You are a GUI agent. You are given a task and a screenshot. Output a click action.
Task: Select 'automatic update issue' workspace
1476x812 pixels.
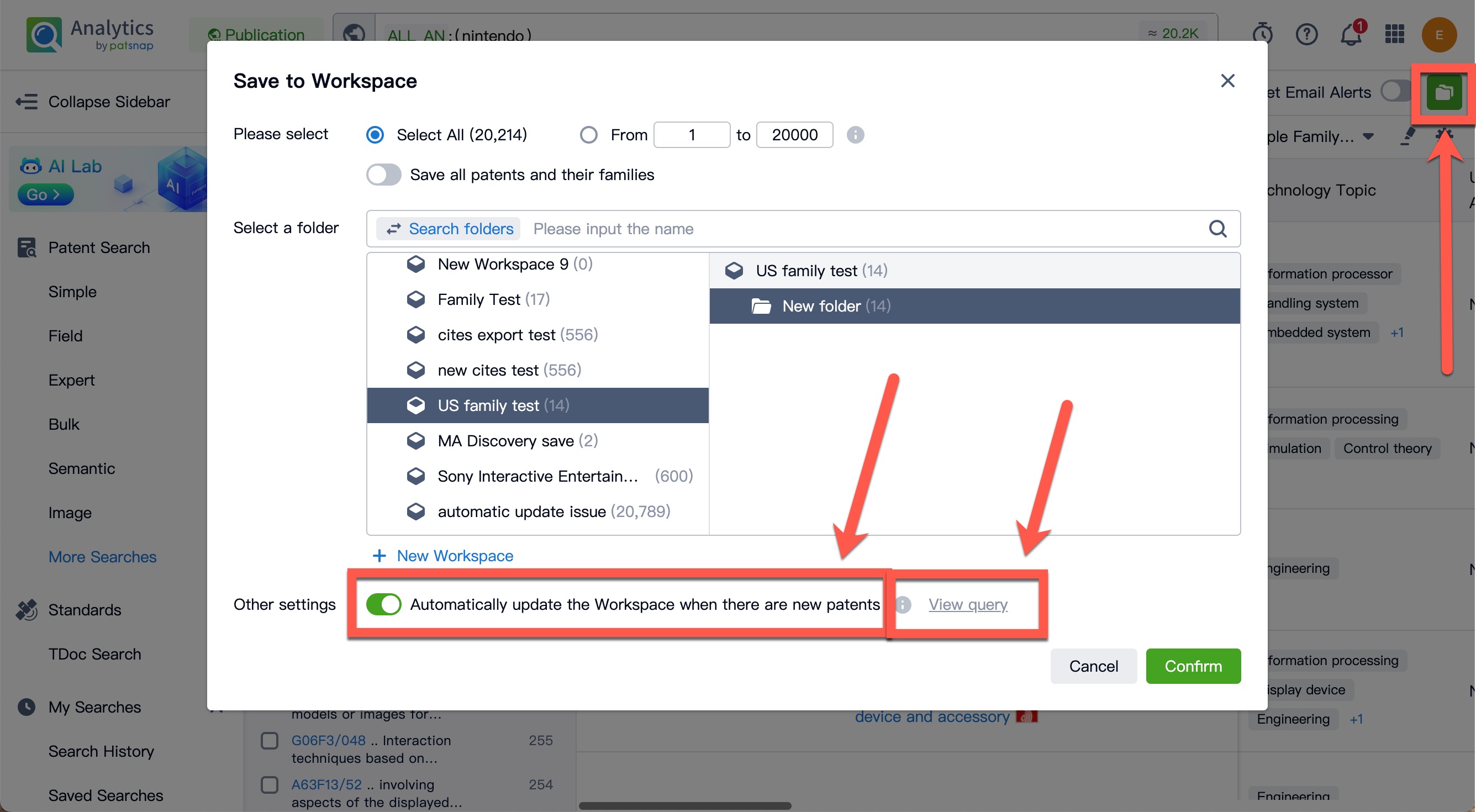[x=521, y=511]
